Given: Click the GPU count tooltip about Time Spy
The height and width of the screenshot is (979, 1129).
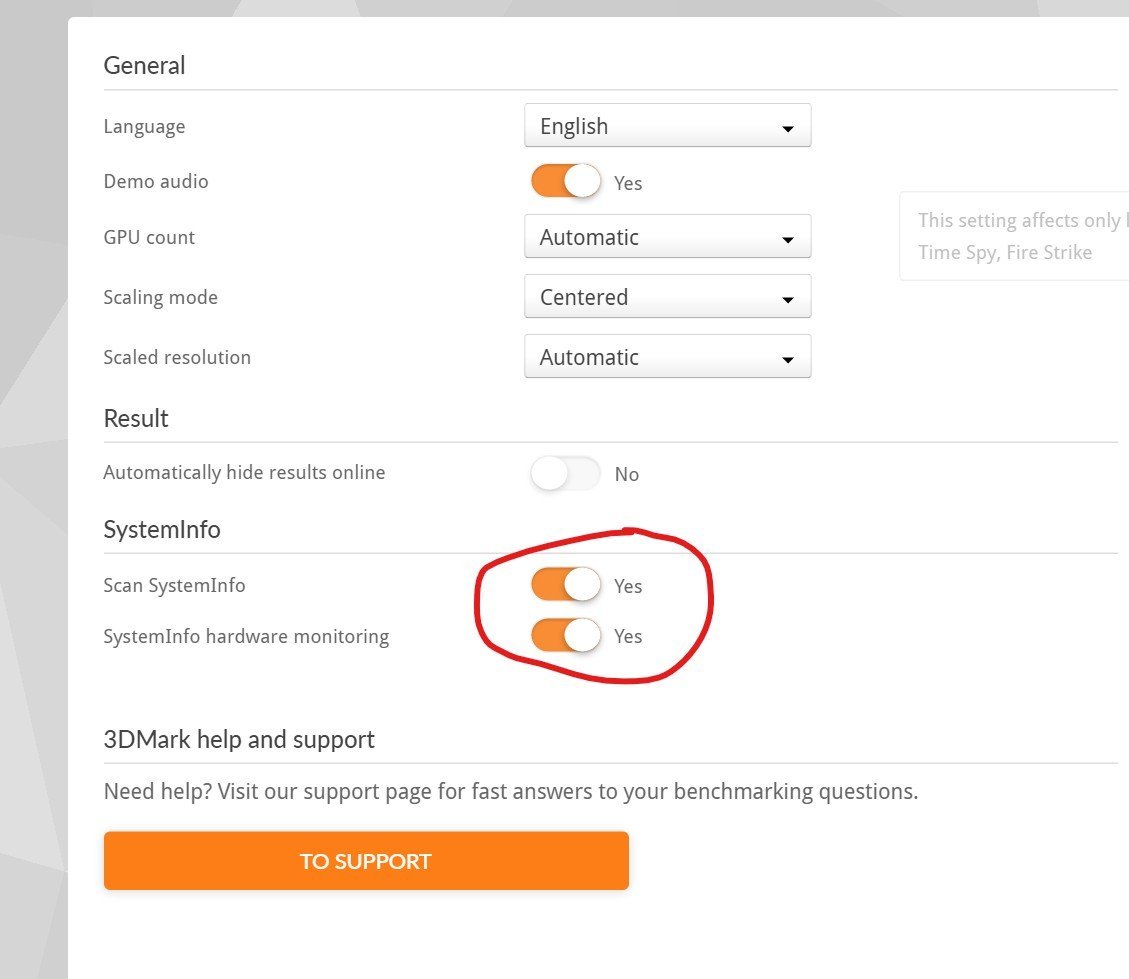Looking at the screenshot, I should (1014, 236).
